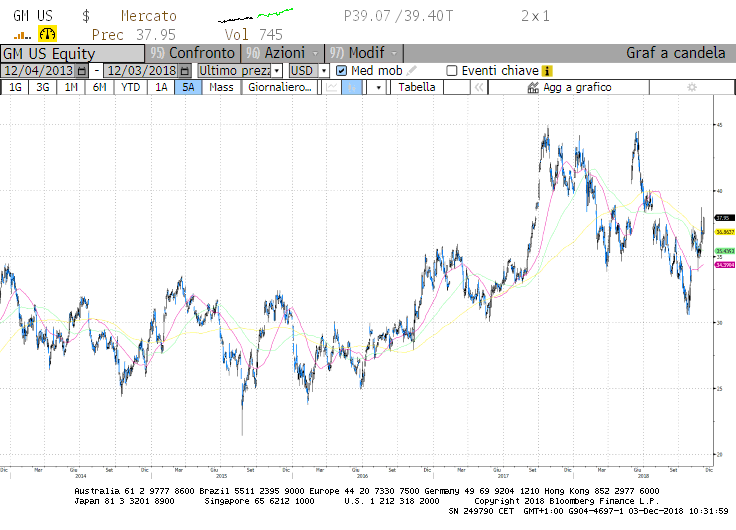
Task: Click the blank field right of Tabella
Action: [457, 87]
